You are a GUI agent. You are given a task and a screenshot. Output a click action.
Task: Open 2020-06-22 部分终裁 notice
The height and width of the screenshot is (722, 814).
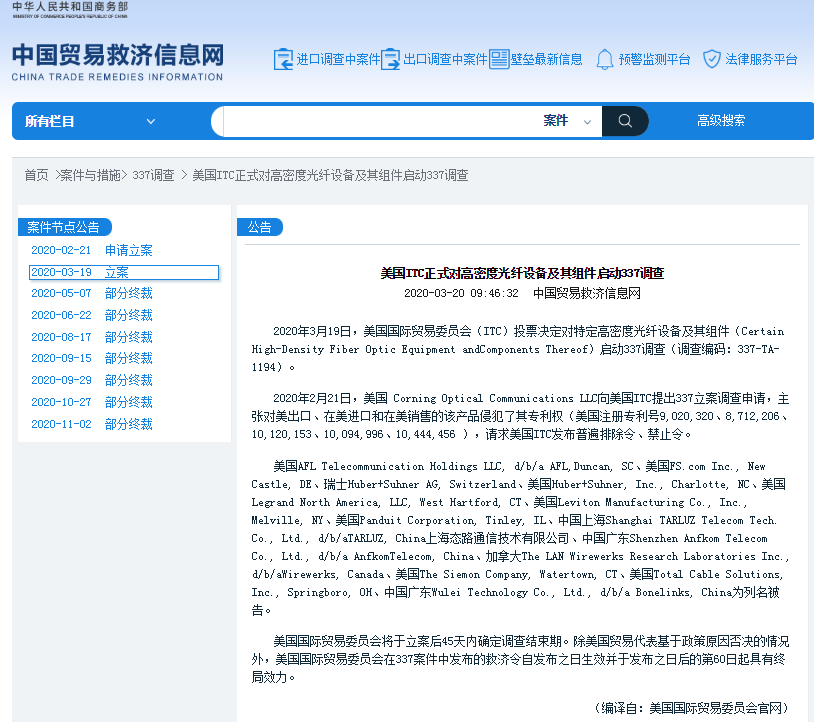pos(92,315)
